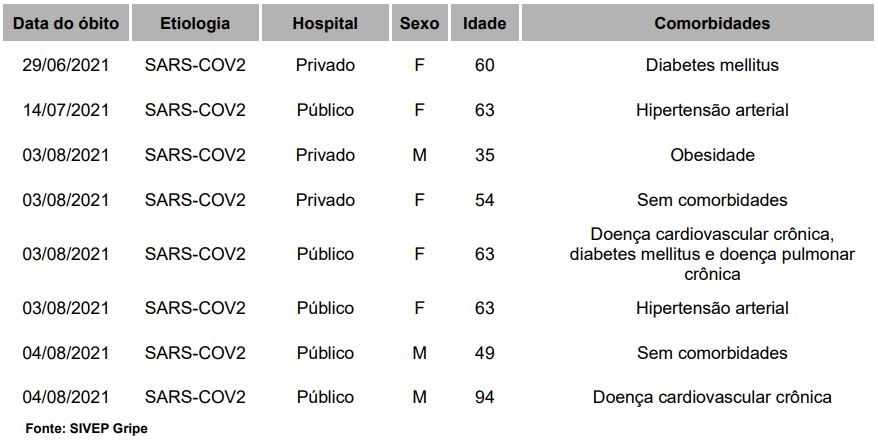
Task: Click the three-line cardiovascular, diabetes and pulmonary cell
Action: pos(712,254)
